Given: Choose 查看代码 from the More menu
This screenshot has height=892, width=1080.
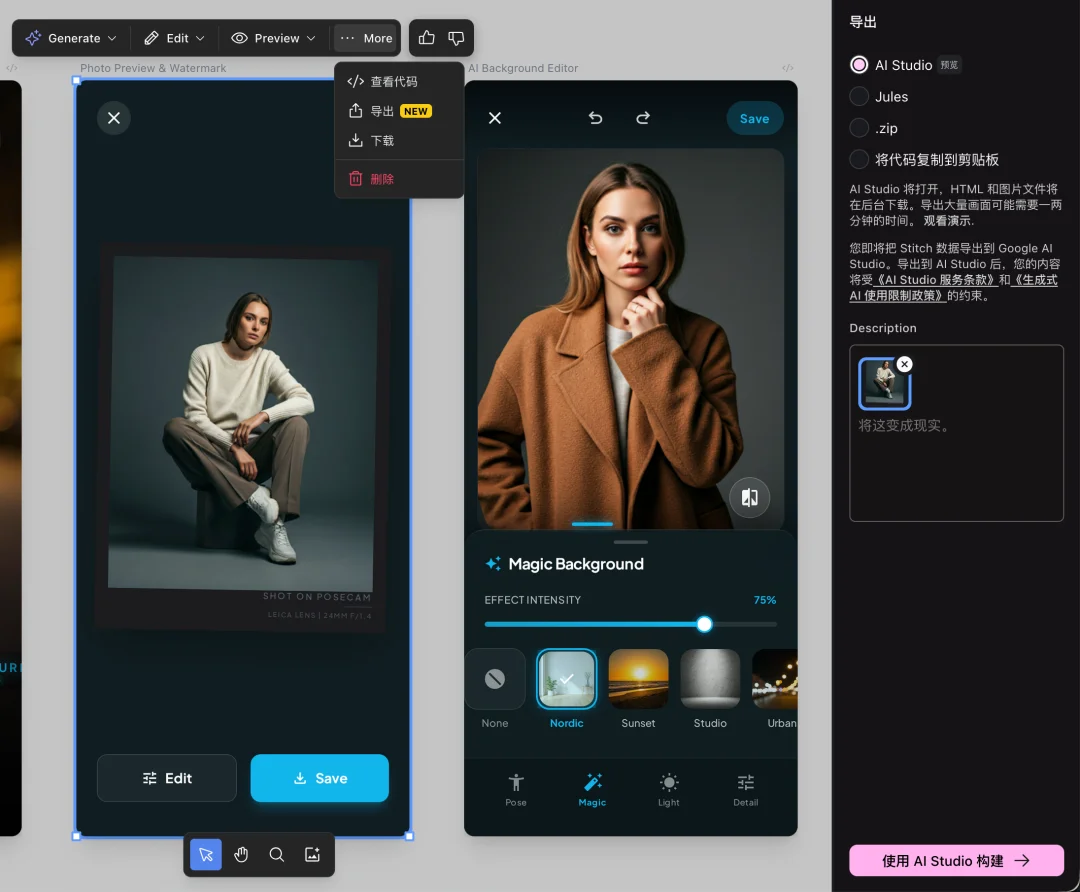Looking at the screenshot, I should click(393, 82).
